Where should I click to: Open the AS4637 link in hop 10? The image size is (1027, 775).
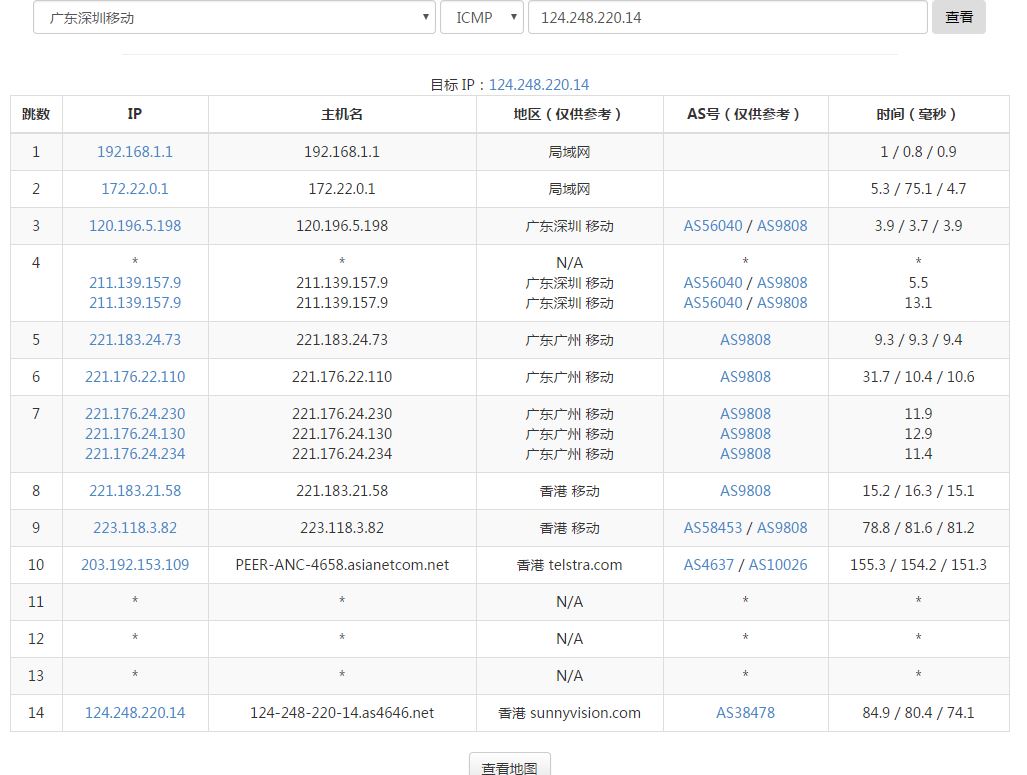coord(709,565)
